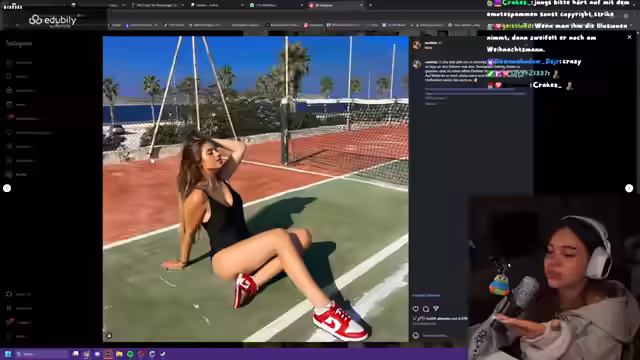
Task: Go to the next post arrow
Action: pos(629,188)
